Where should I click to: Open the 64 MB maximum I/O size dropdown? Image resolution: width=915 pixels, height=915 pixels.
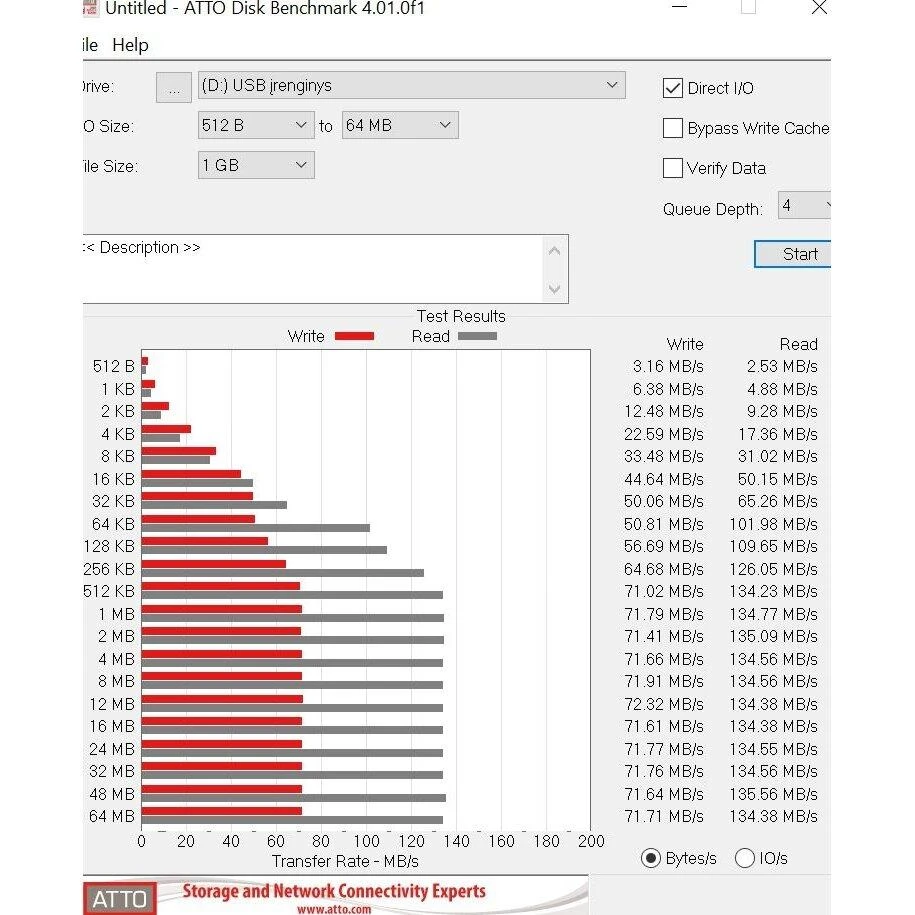400,125
